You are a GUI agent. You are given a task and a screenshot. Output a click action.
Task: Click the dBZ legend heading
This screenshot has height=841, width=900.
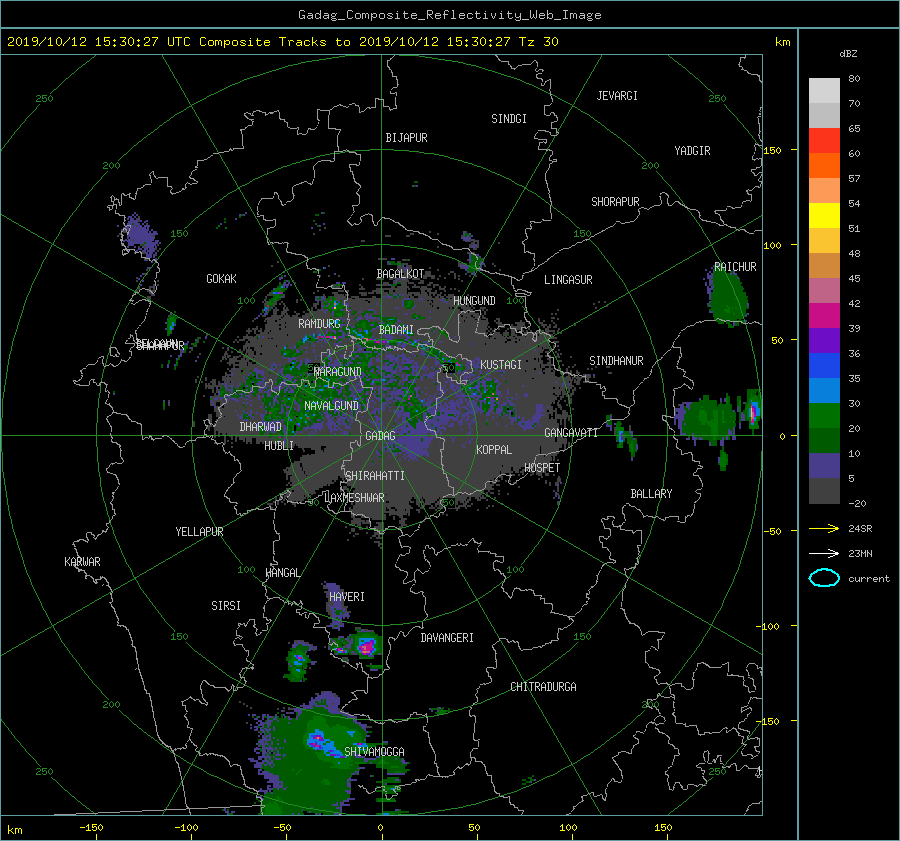click(x=848, y=54)
